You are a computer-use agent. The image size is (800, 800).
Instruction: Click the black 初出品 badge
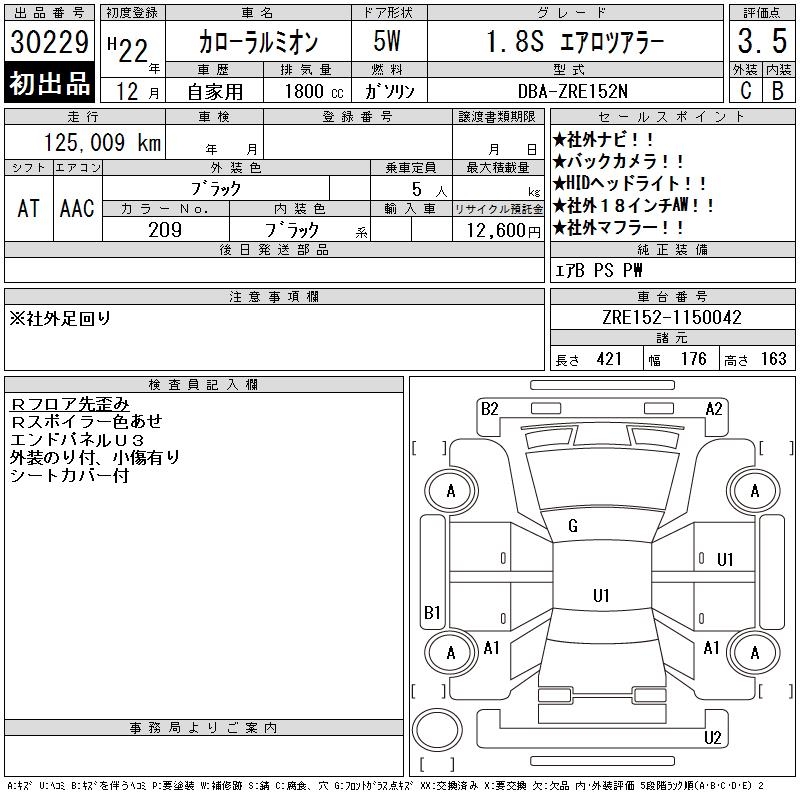point(50,83)
